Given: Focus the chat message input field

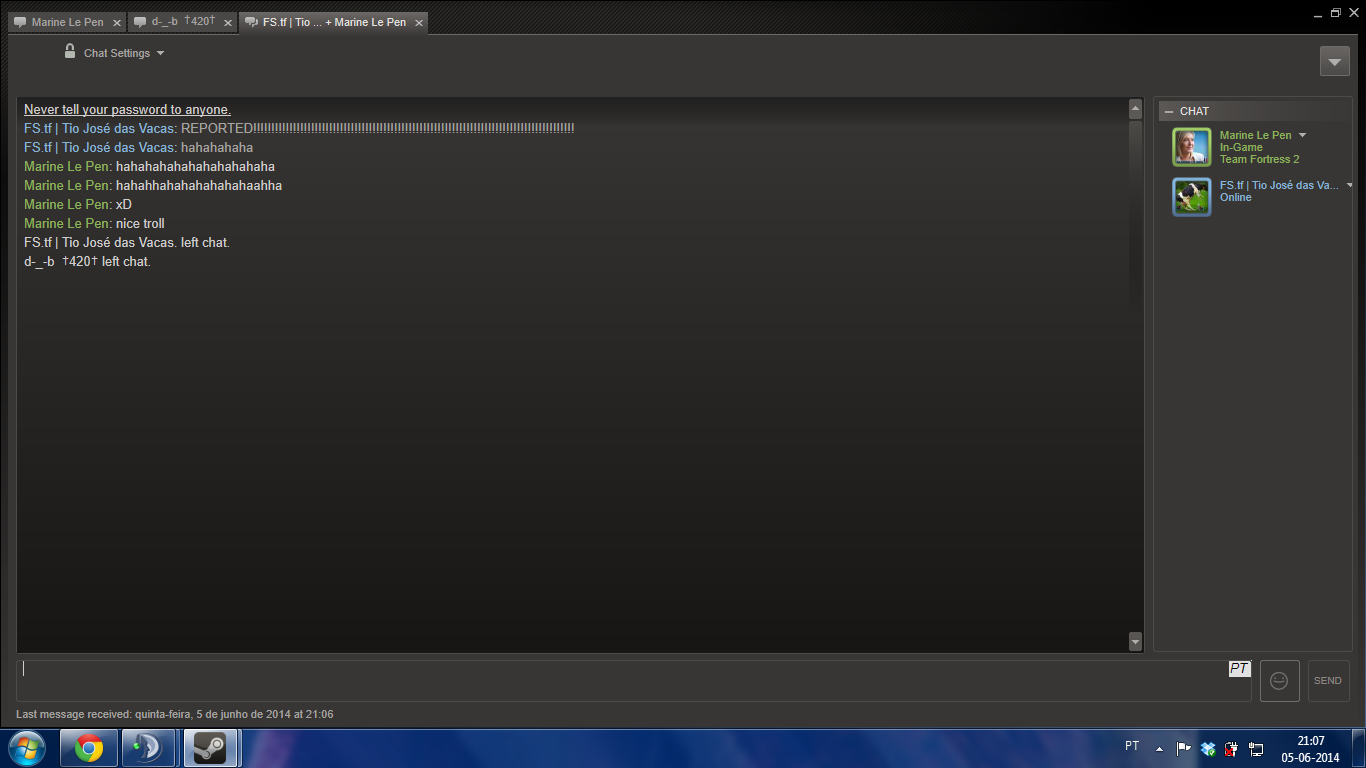Looking at the screenshot, I should pos(634,681).
